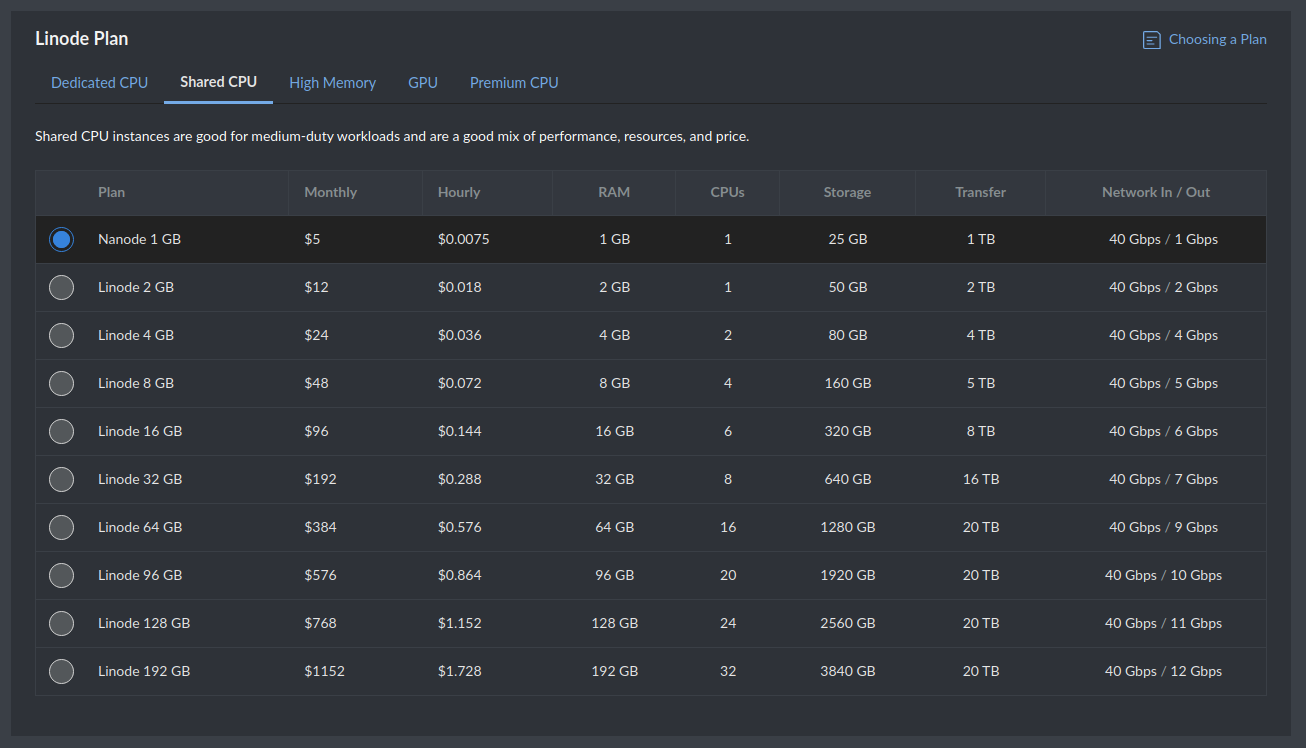This screenshot has height=748, width=1306.
Task: Click the Linode Plan heading
Action: (x=82, y=39)
